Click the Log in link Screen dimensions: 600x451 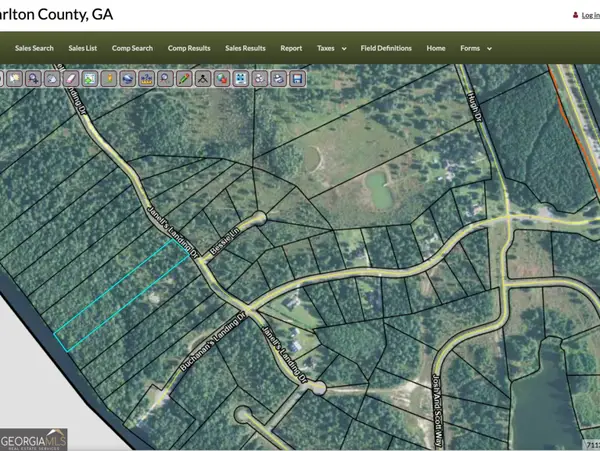(590, 15)
